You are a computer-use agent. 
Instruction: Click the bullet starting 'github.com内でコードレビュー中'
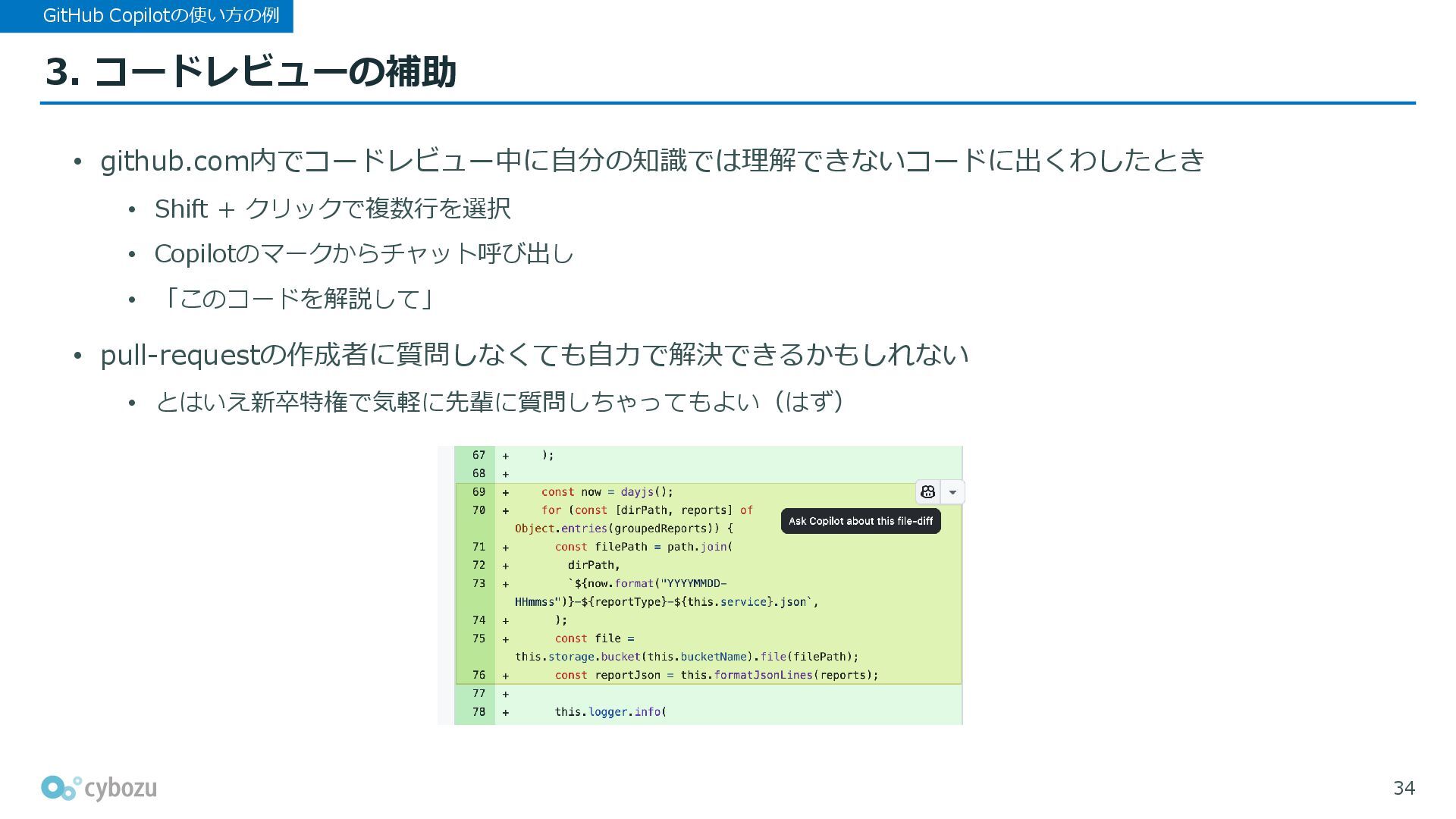pos(652,161)
